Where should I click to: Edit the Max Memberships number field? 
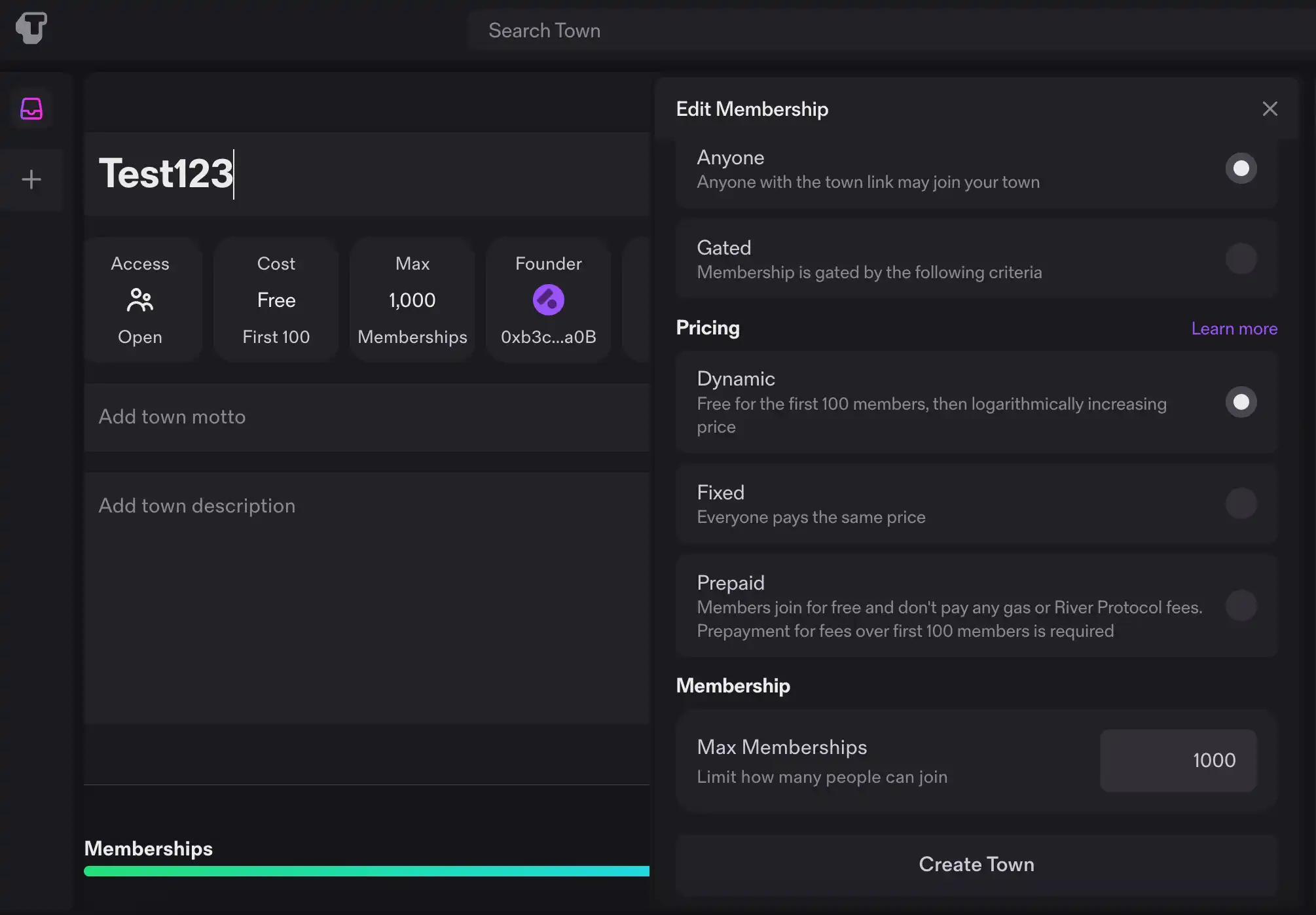pyautogui.click(x=1178, y=761)
